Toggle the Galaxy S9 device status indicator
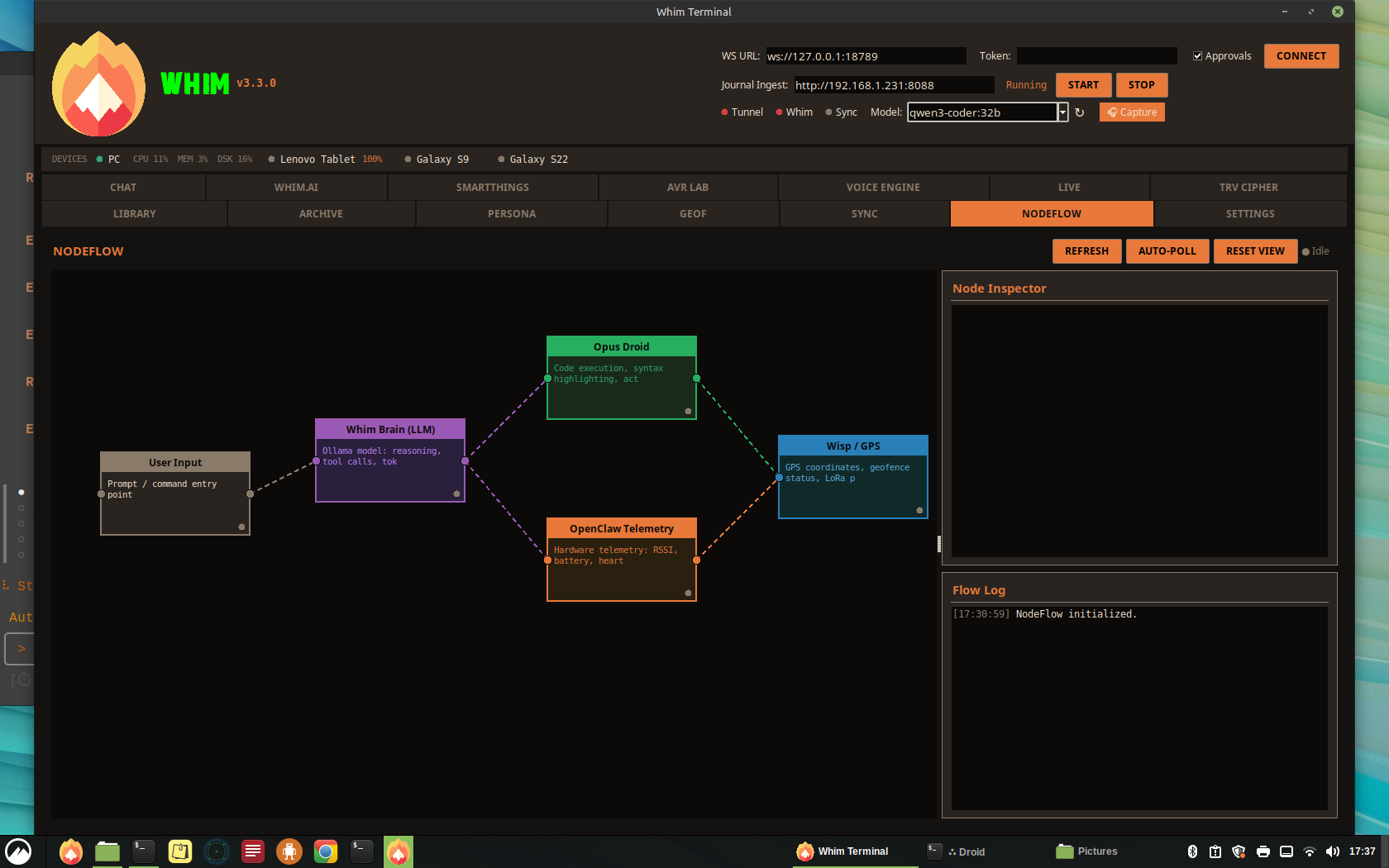This screenshot has height=868, width=1389. coord(408,159)
